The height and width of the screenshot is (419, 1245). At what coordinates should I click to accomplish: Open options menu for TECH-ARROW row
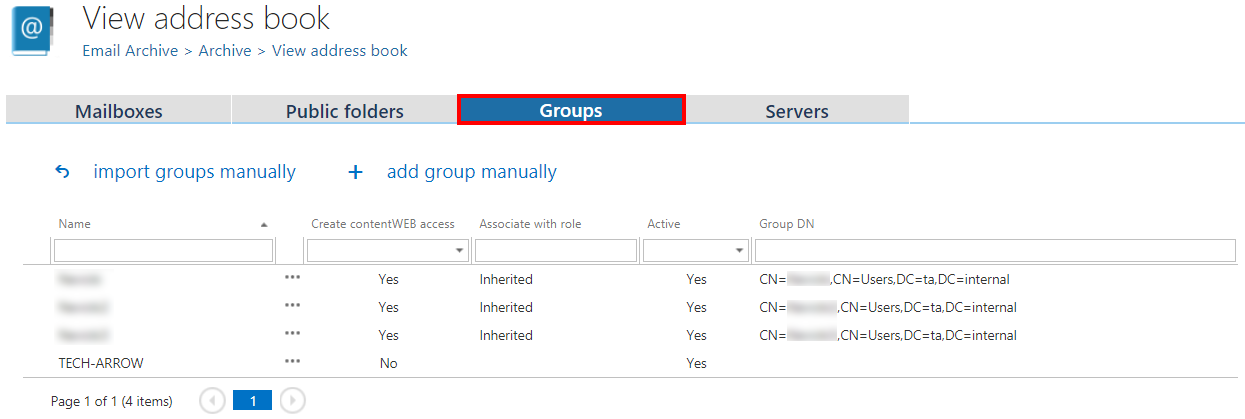pyautogui.click(x=292, y=362)
